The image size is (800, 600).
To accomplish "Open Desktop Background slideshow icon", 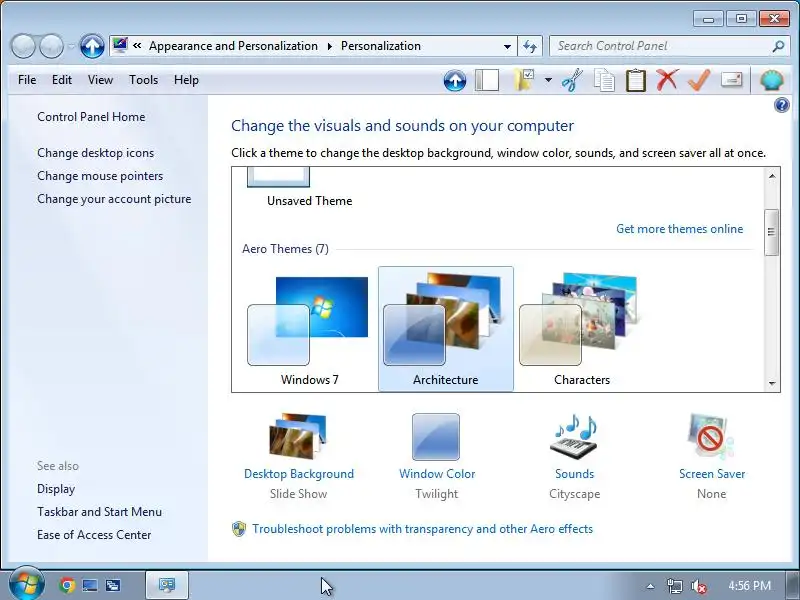I will (298, 437).
